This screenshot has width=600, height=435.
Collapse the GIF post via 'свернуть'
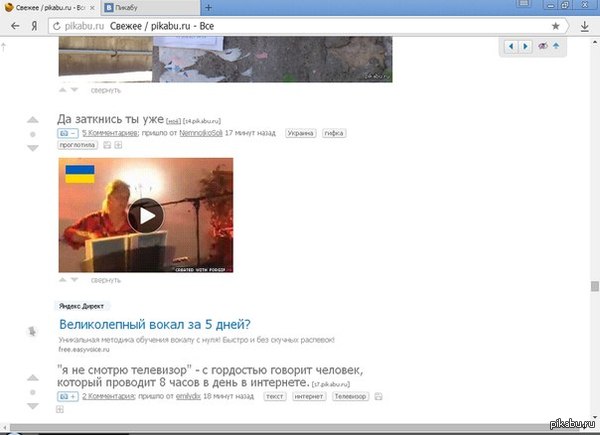click(105, 280)
